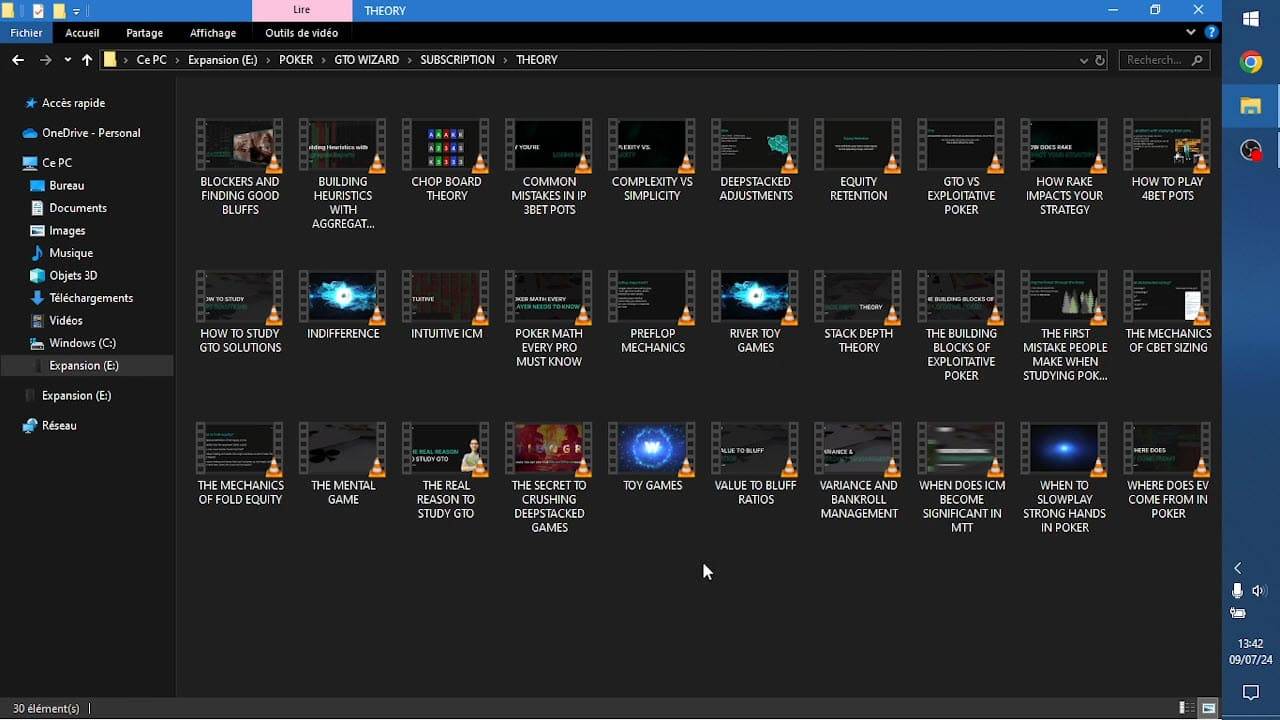The image size is (1280, 720).
Task: Open Google Chrome from taskbar
Action: 1251,62
